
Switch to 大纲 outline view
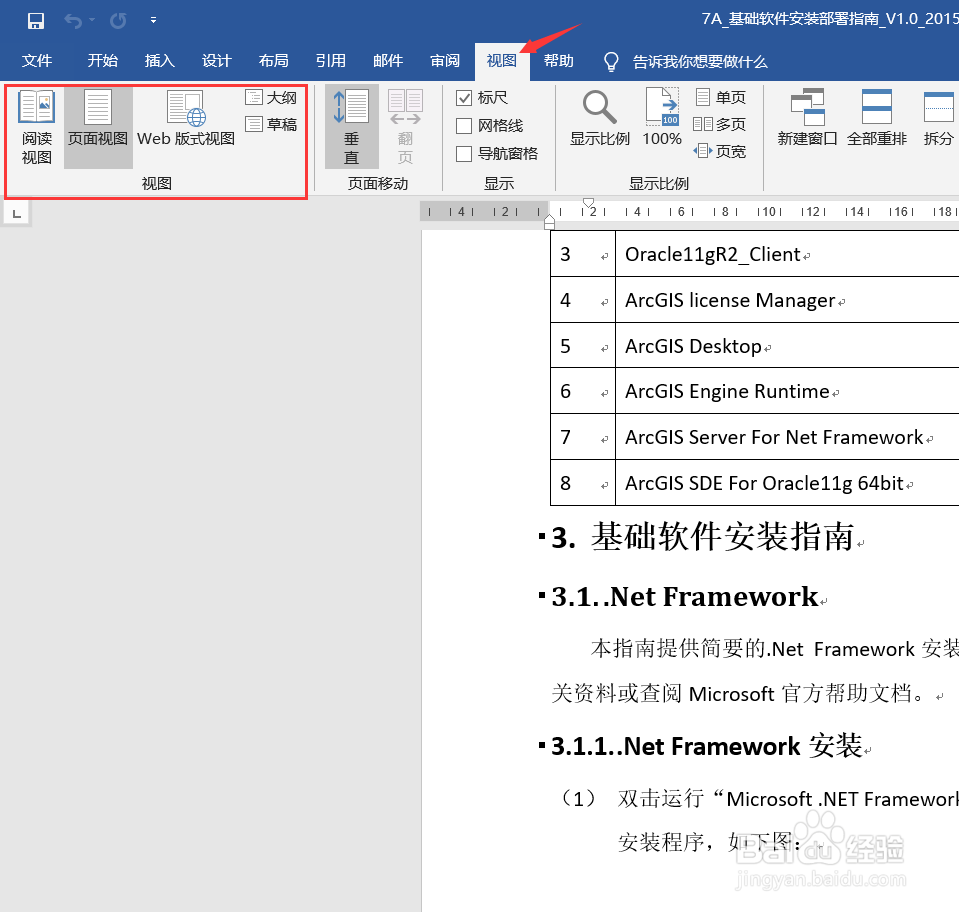pos(271,97)
